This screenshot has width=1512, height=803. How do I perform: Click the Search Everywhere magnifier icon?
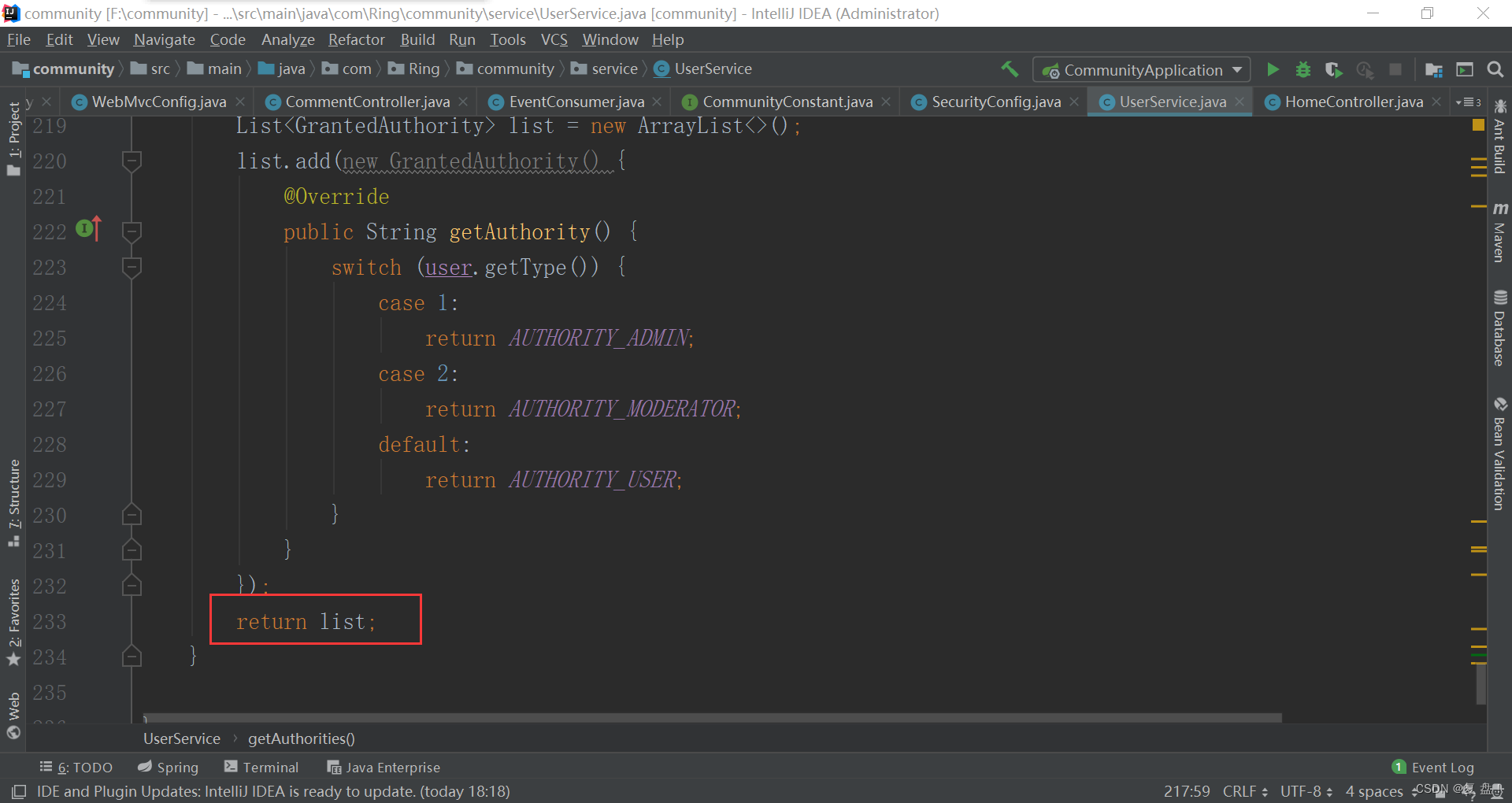1495,70
